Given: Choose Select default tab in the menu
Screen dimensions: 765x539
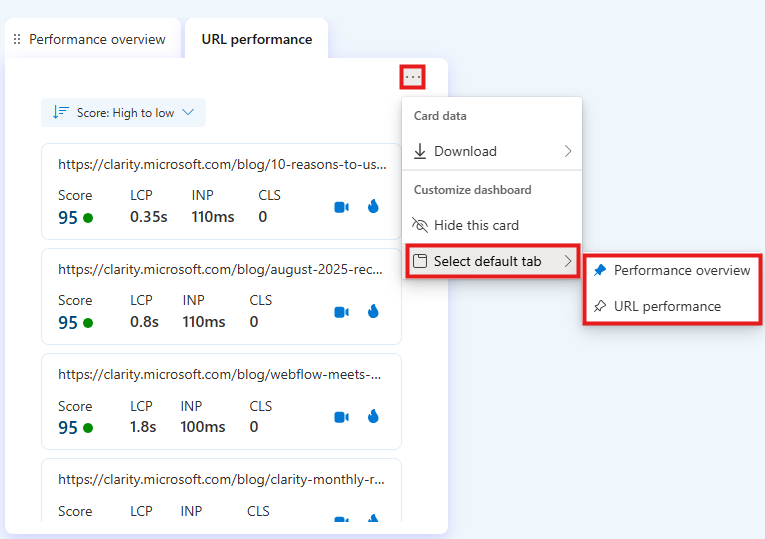Looking at the screenshot, I should pyautogui.click(x=492, y=261).
